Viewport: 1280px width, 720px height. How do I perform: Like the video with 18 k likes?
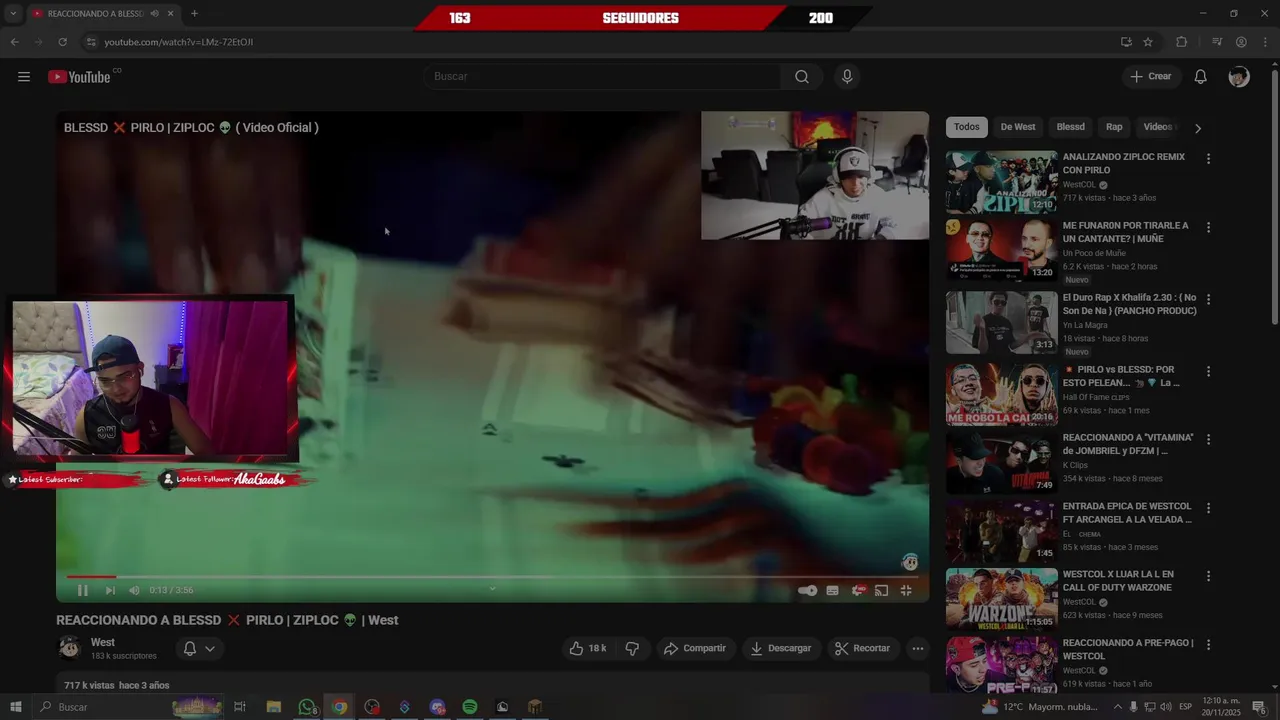coord(588,648)
